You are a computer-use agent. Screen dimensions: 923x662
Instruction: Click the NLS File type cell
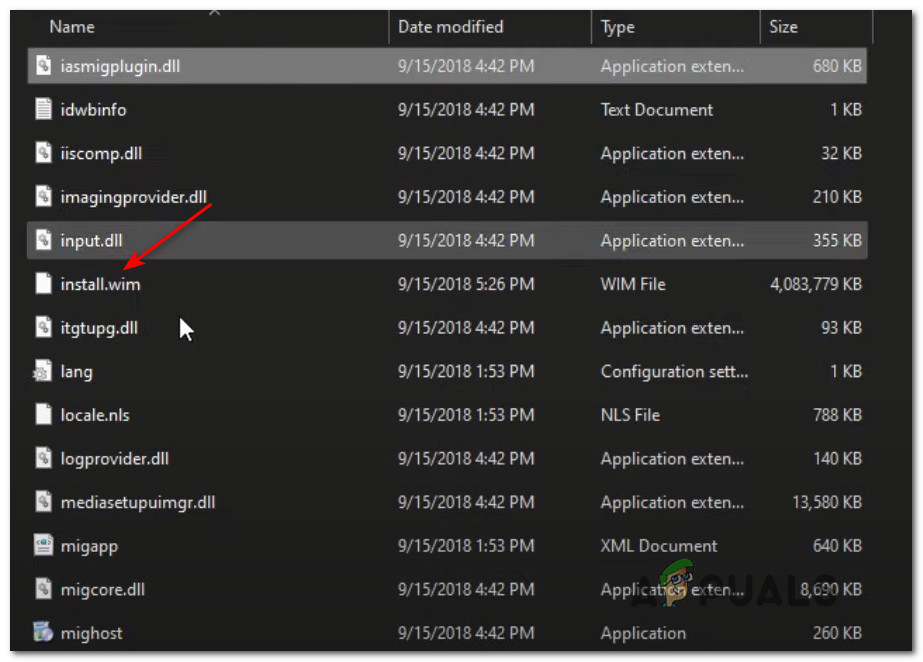pyautogui.click(x=630, y=415)
